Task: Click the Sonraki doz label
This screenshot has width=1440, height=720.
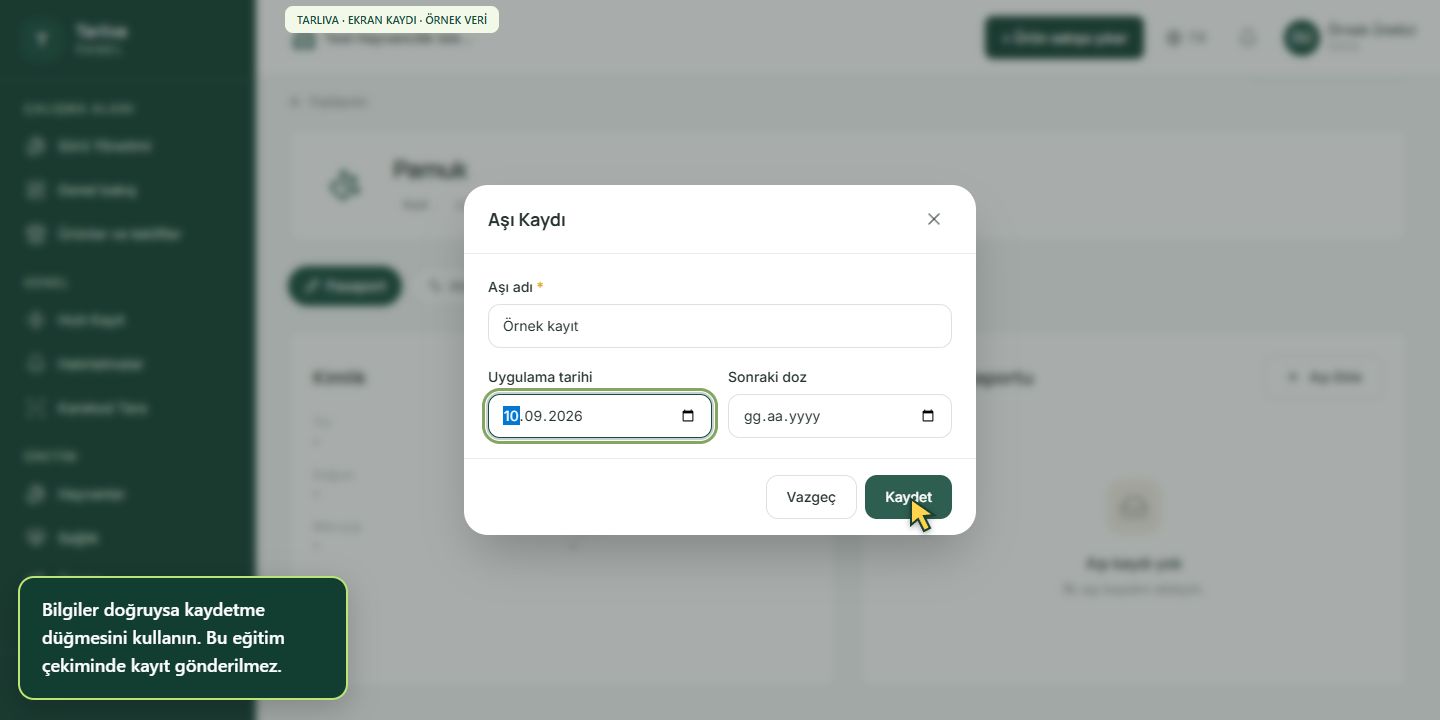Action: 767,377
